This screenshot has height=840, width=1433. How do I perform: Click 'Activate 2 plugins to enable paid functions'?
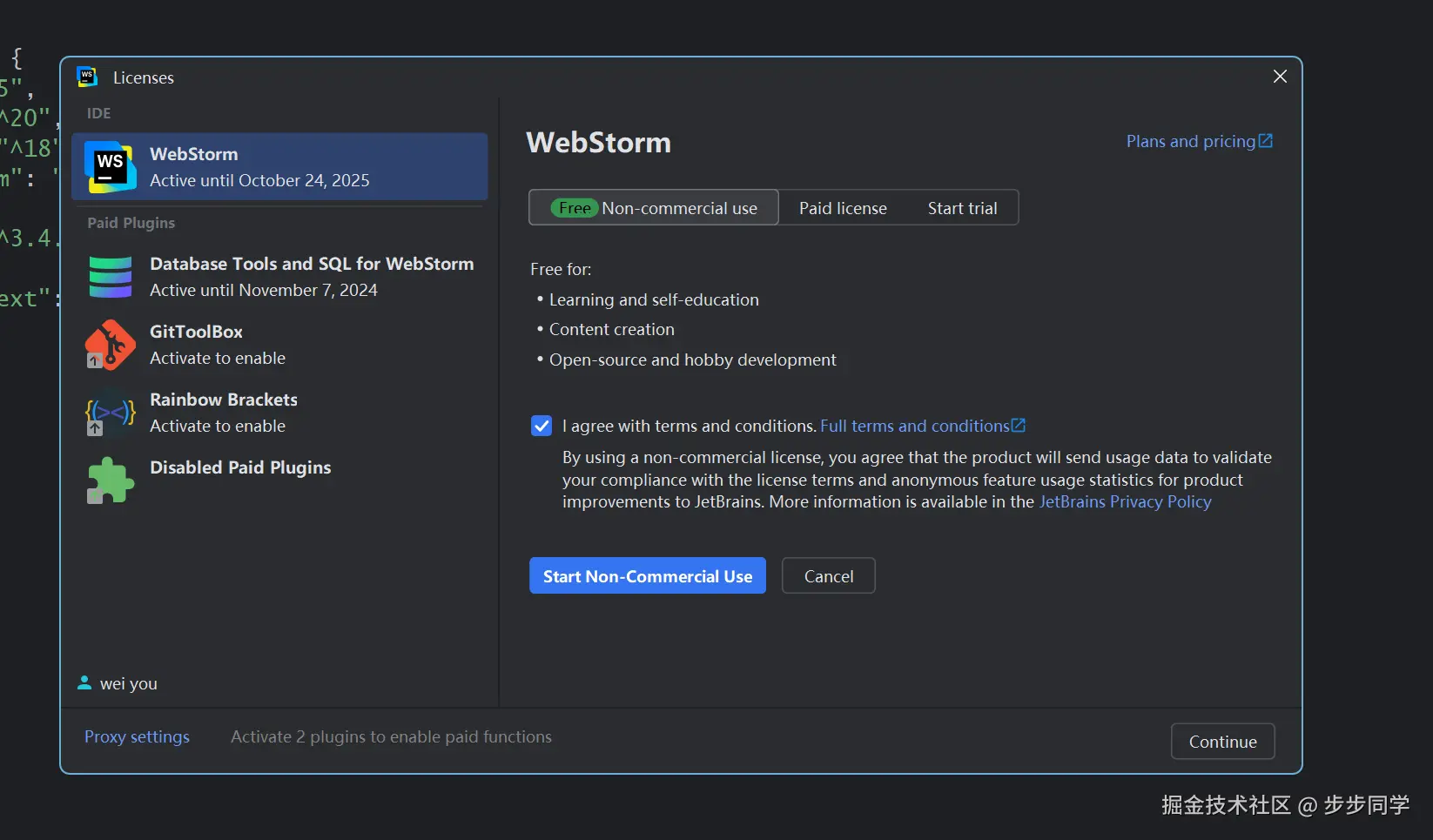coord(391,736)
